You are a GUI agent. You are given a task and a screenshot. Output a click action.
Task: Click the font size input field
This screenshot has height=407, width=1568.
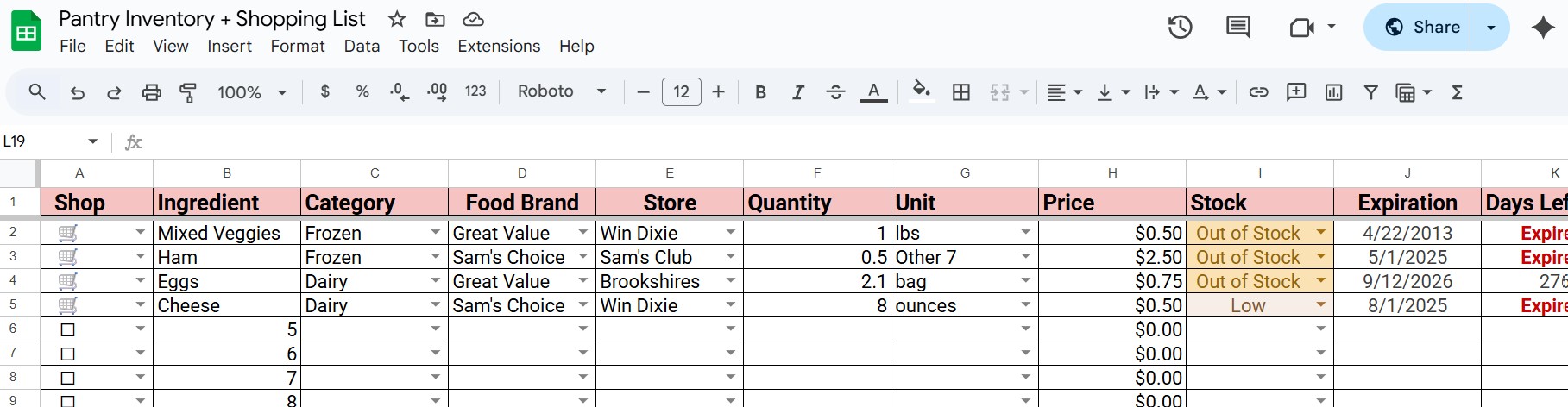(681, 91)
